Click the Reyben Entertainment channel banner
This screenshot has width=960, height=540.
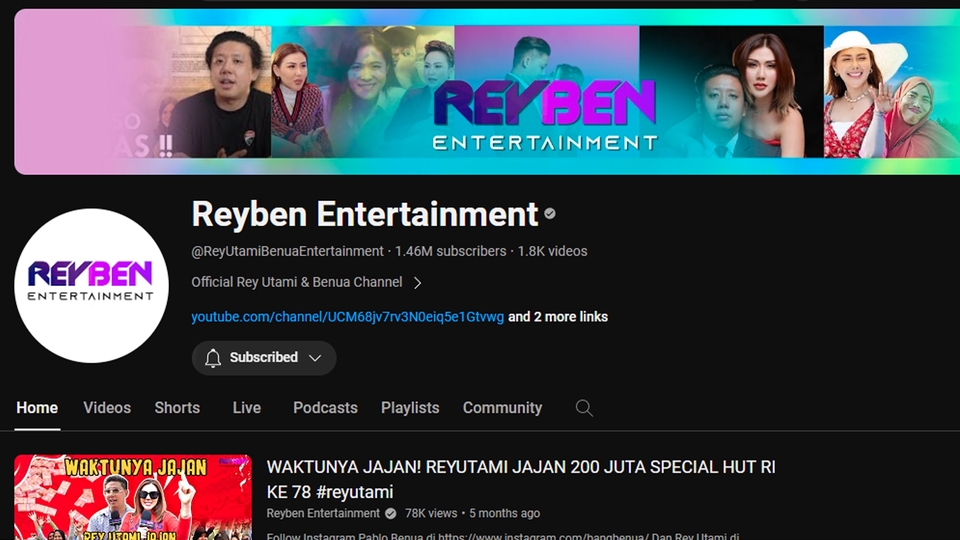point(487,92)
